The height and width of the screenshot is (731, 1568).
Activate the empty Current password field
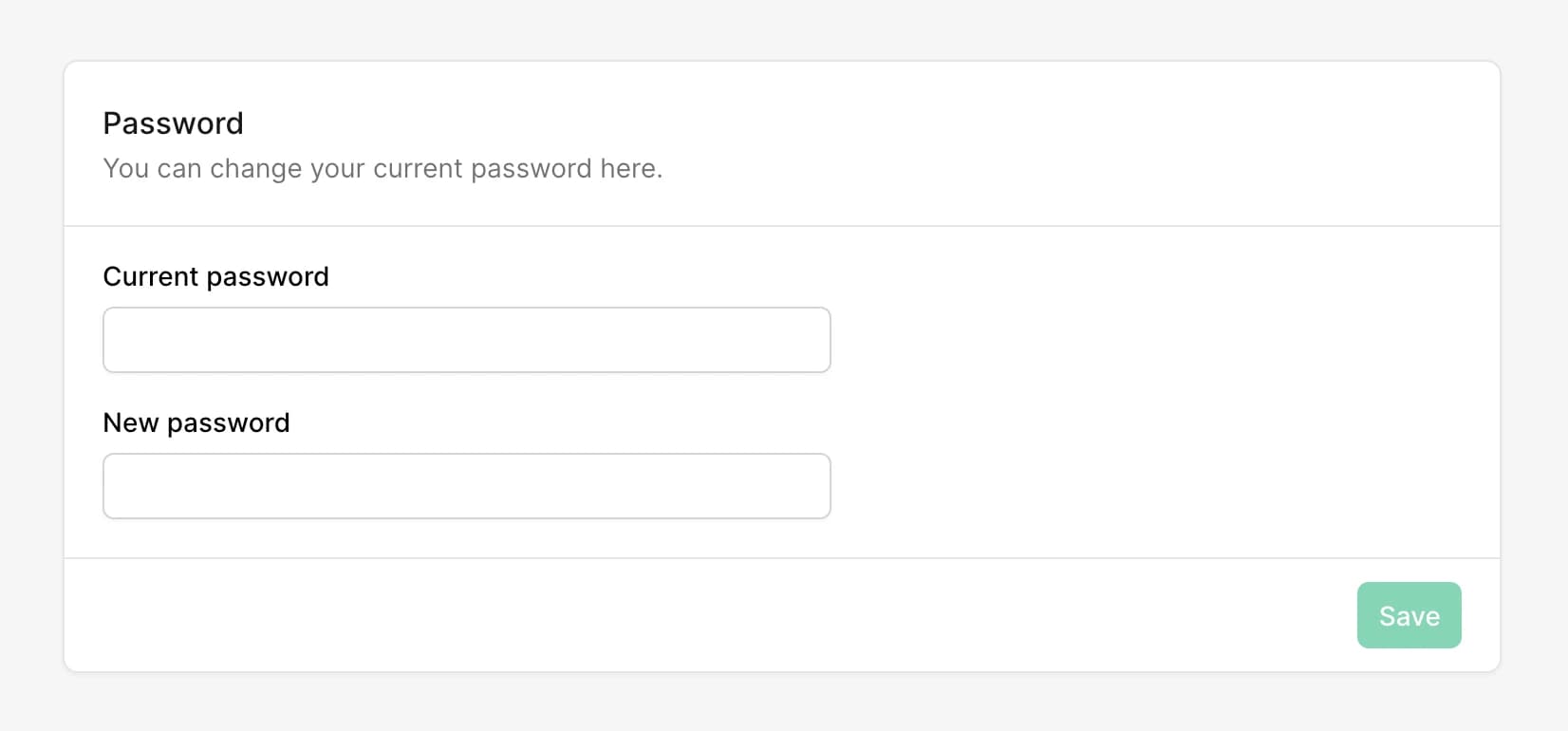pos(466,339)
